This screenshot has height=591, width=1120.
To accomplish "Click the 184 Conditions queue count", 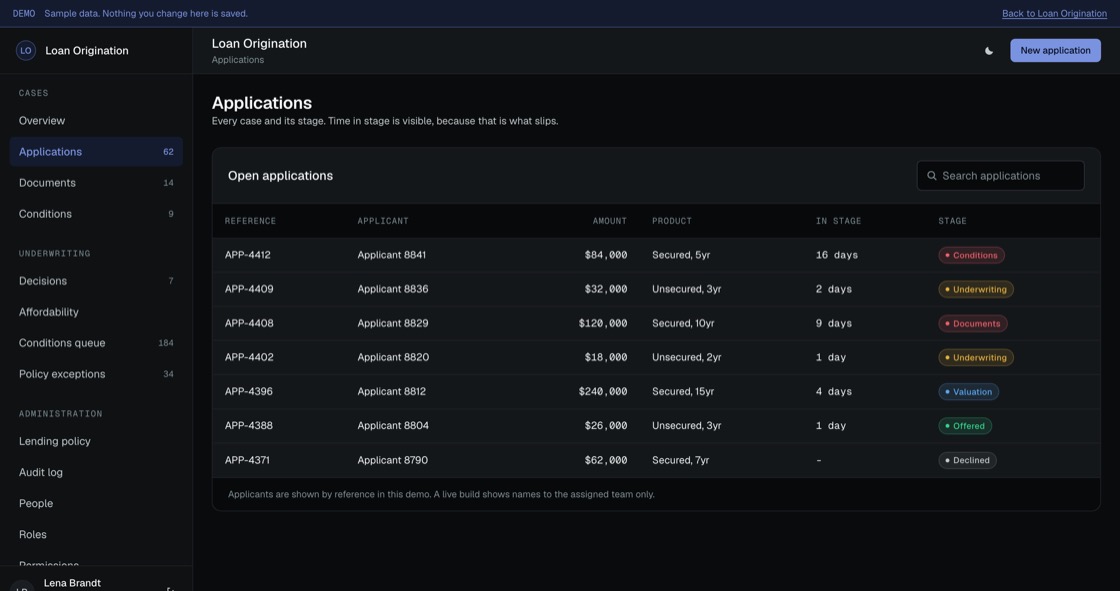I will pos(166,343).
